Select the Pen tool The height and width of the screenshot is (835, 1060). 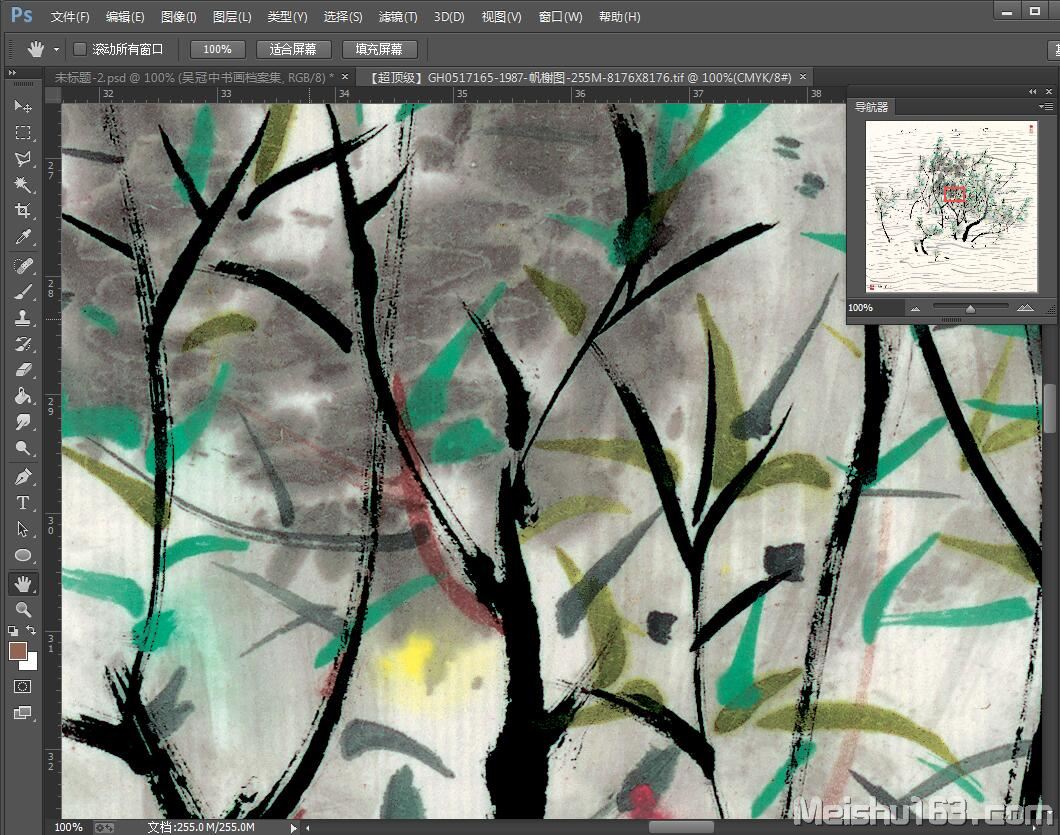coord(23,477)
